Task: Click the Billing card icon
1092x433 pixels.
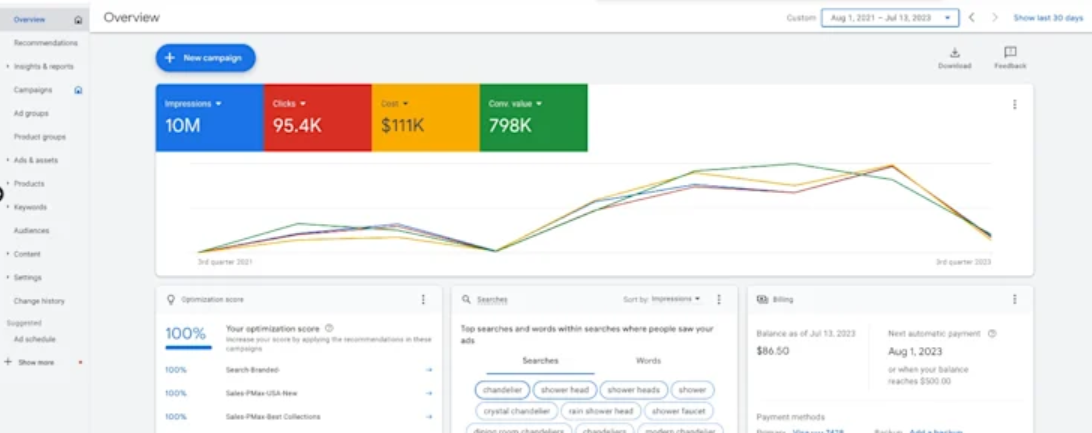Action: (x=762, y=299)
